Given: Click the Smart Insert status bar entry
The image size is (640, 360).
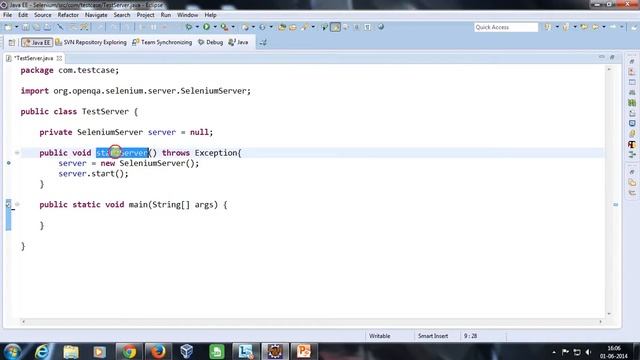Looking at the screenshot, I should coord(433,336).
